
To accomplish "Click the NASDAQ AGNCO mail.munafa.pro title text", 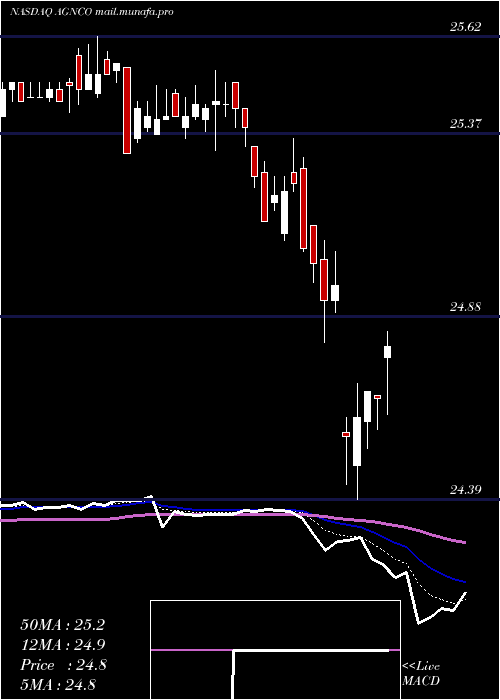I will pos(92,12).
